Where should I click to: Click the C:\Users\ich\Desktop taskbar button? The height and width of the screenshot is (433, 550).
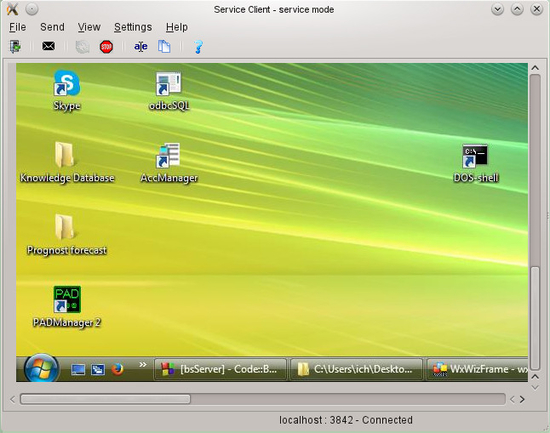[356, 369]
